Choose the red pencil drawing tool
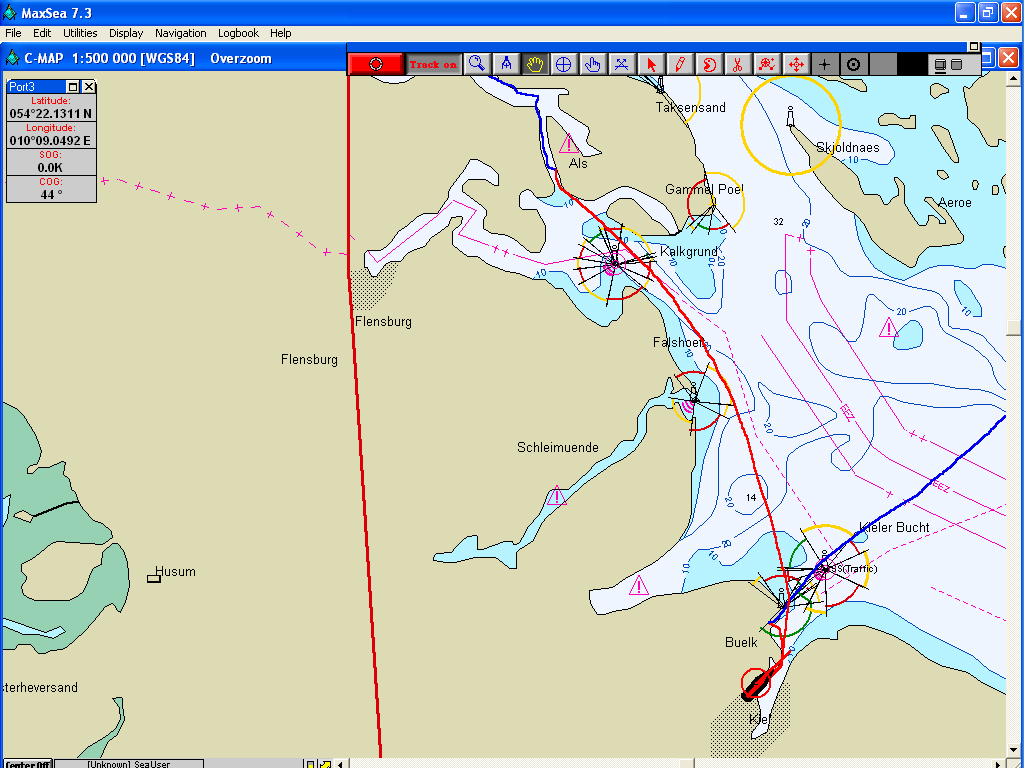The width and height of the screenshot is (1024, 768). tap(680, 64)
